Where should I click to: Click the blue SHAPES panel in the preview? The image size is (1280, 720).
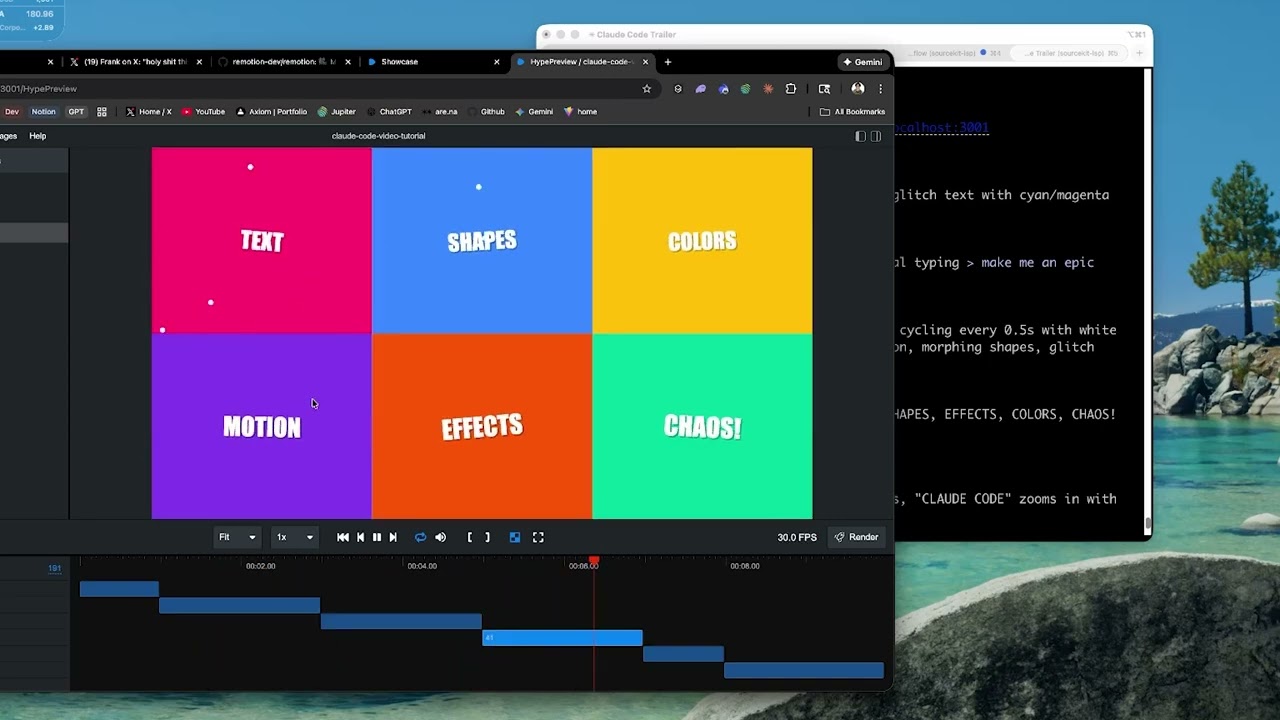(x=482, y=241)
